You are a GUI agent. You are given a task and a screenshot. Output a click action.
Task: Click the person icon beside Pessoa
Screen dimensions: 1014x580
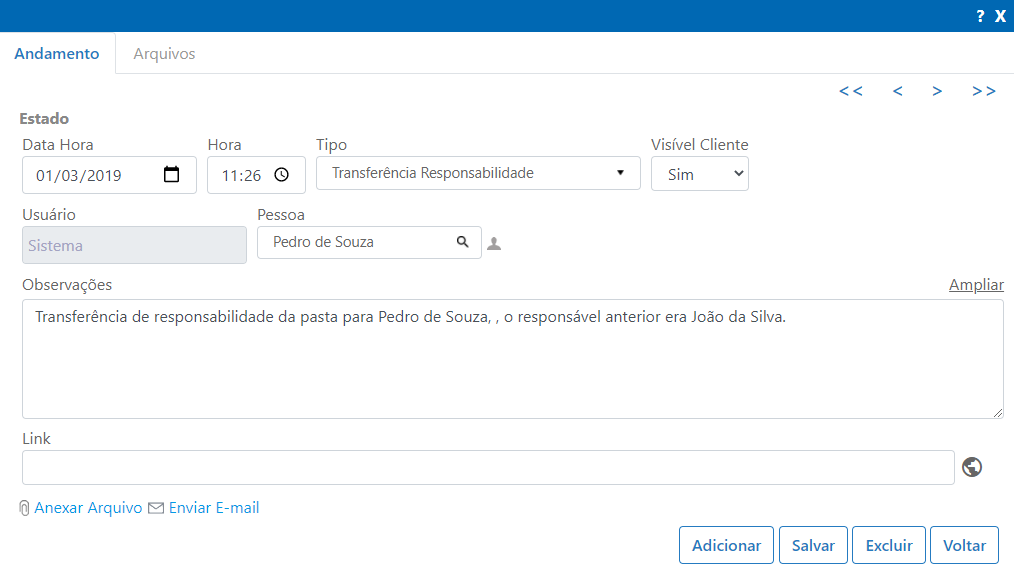(x=494, y=244)
